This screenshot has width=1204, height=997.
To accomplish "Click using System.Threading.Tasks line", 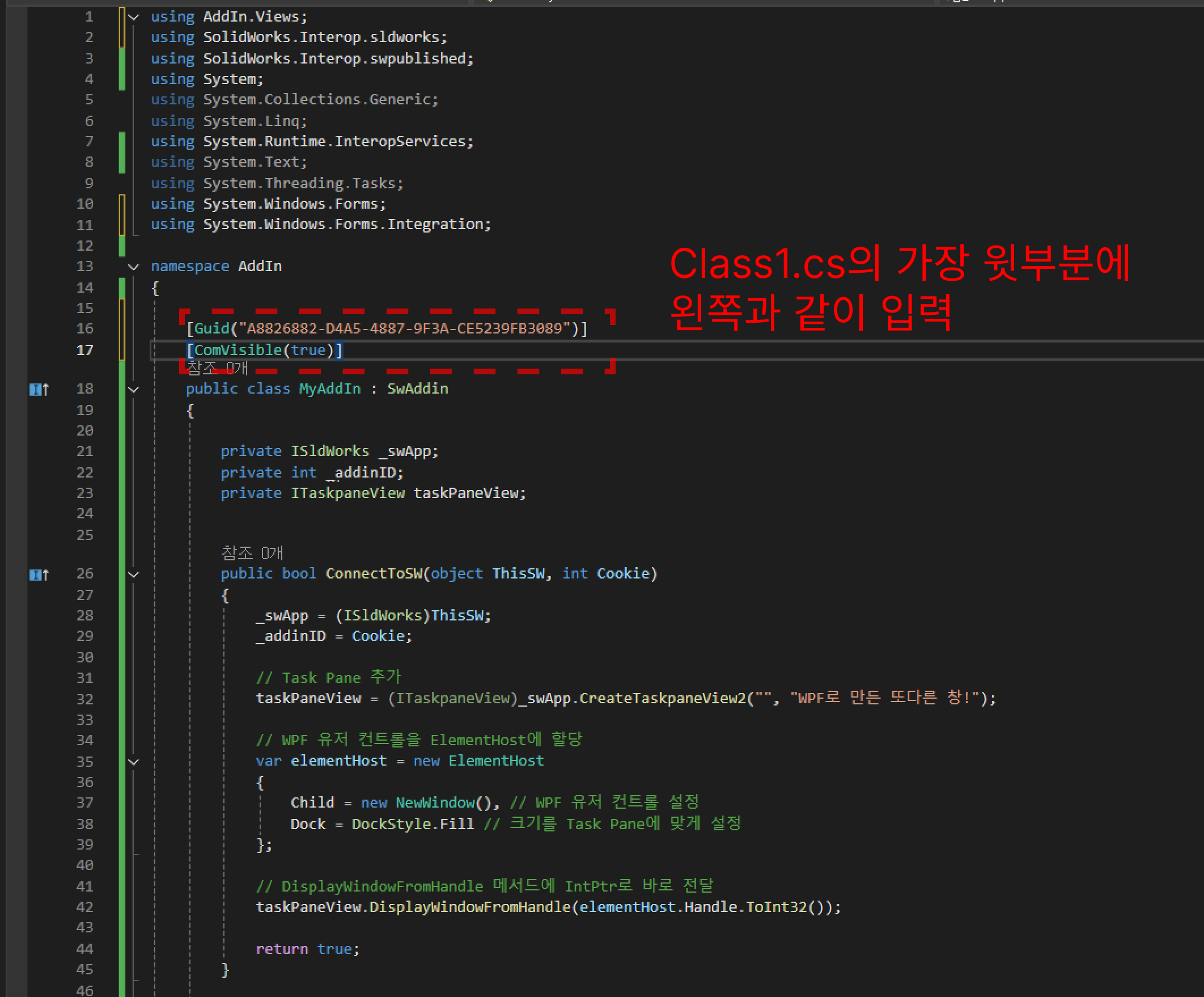I will [x=277, y=184].
